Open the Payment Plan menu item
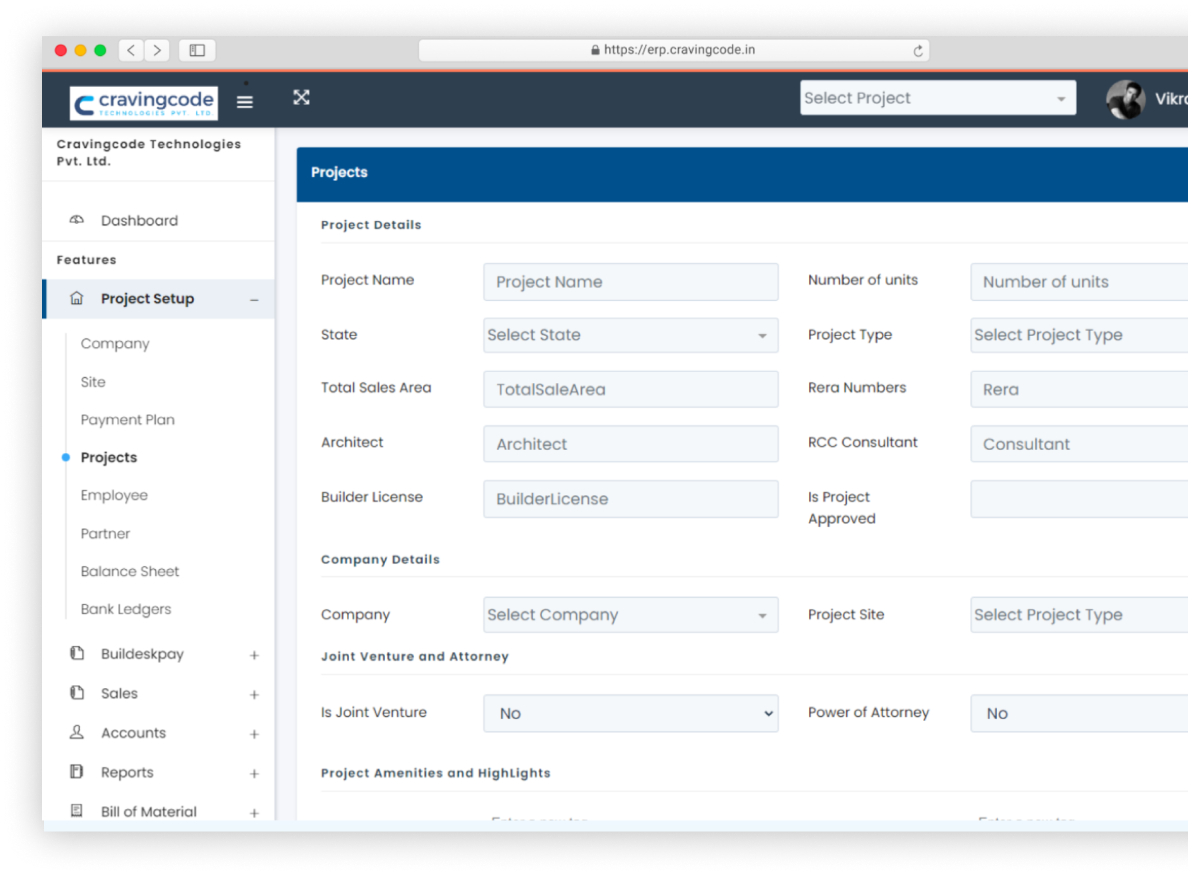Screen dimensions: 1188x876 [128, 419]
